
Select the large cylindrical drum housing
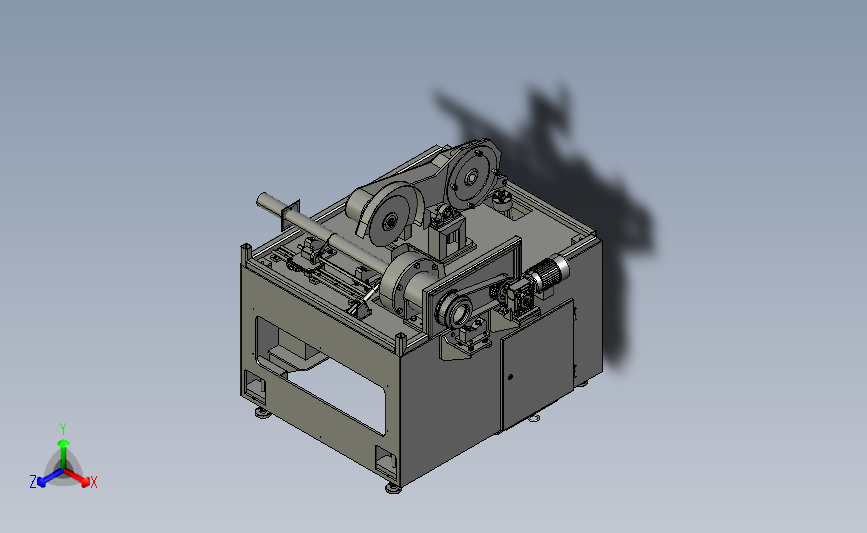[x=410, y=282]
